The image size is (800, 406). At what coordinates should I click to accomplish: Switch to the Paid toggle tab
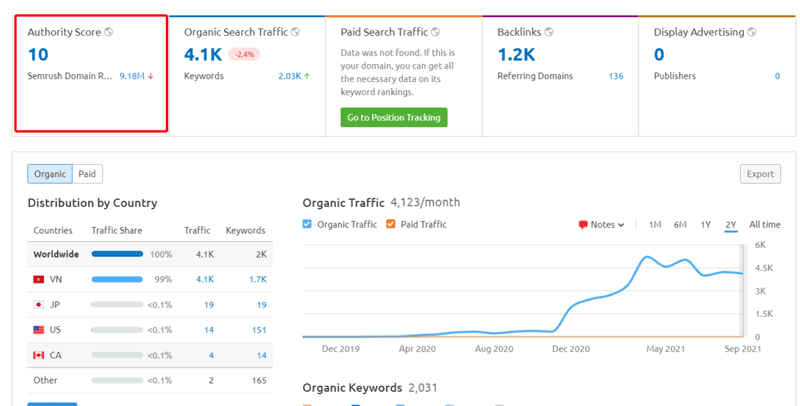tap(87, 174)
